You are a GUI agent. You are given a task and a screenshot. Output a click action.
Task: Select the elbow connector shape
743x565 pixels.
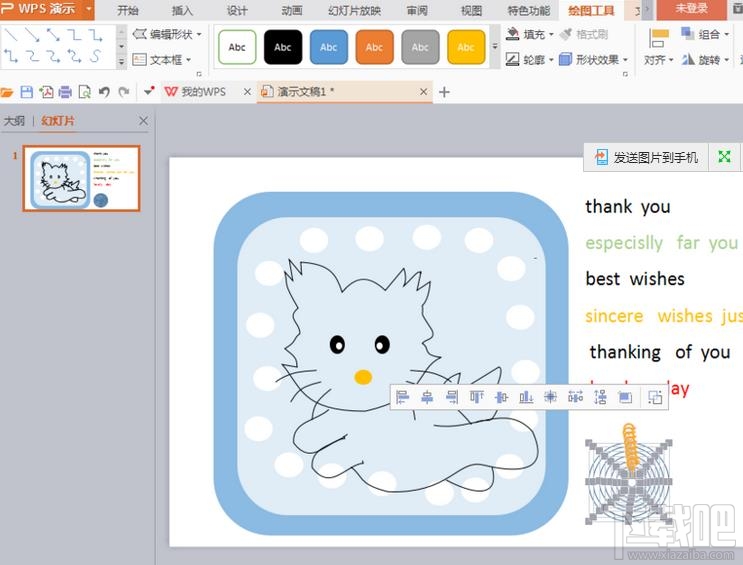point(74,35)
